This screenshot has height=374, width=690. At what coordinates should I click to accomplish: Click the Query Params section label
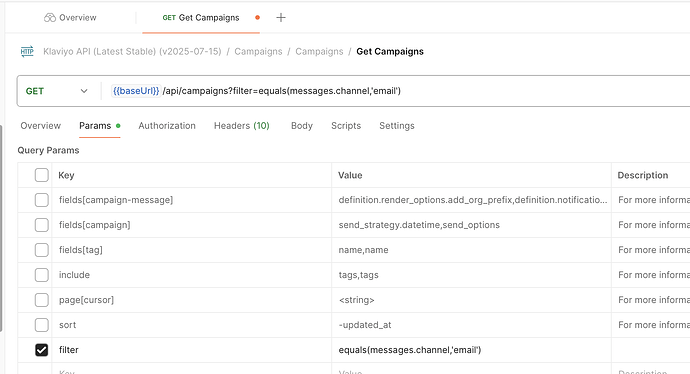click(x=48, y=150)
